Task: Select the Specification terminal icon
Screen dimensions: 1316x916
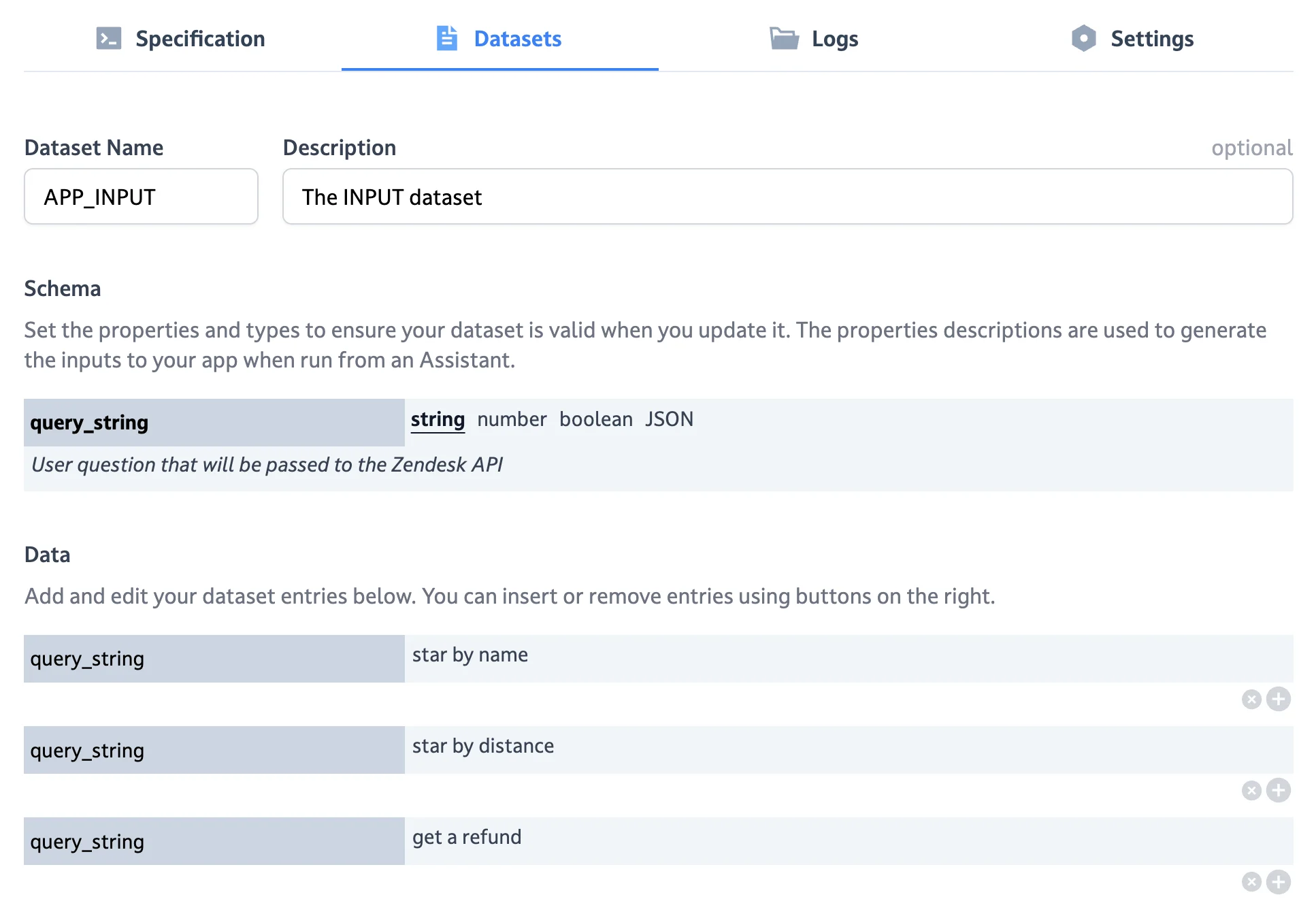Action: pyautogui.click(x=108, y=39)
